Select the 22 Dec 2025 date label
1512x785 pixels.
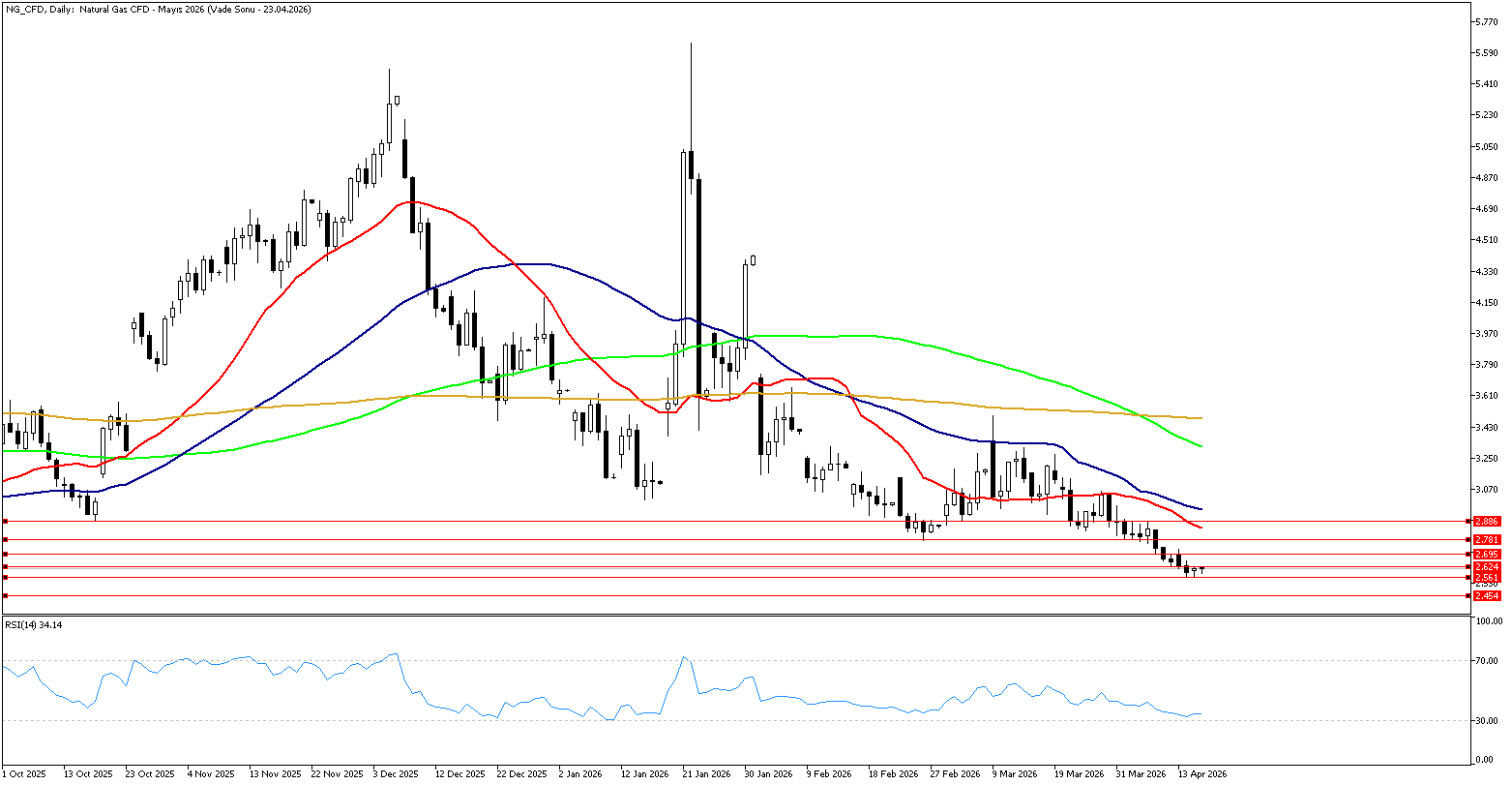522,774
